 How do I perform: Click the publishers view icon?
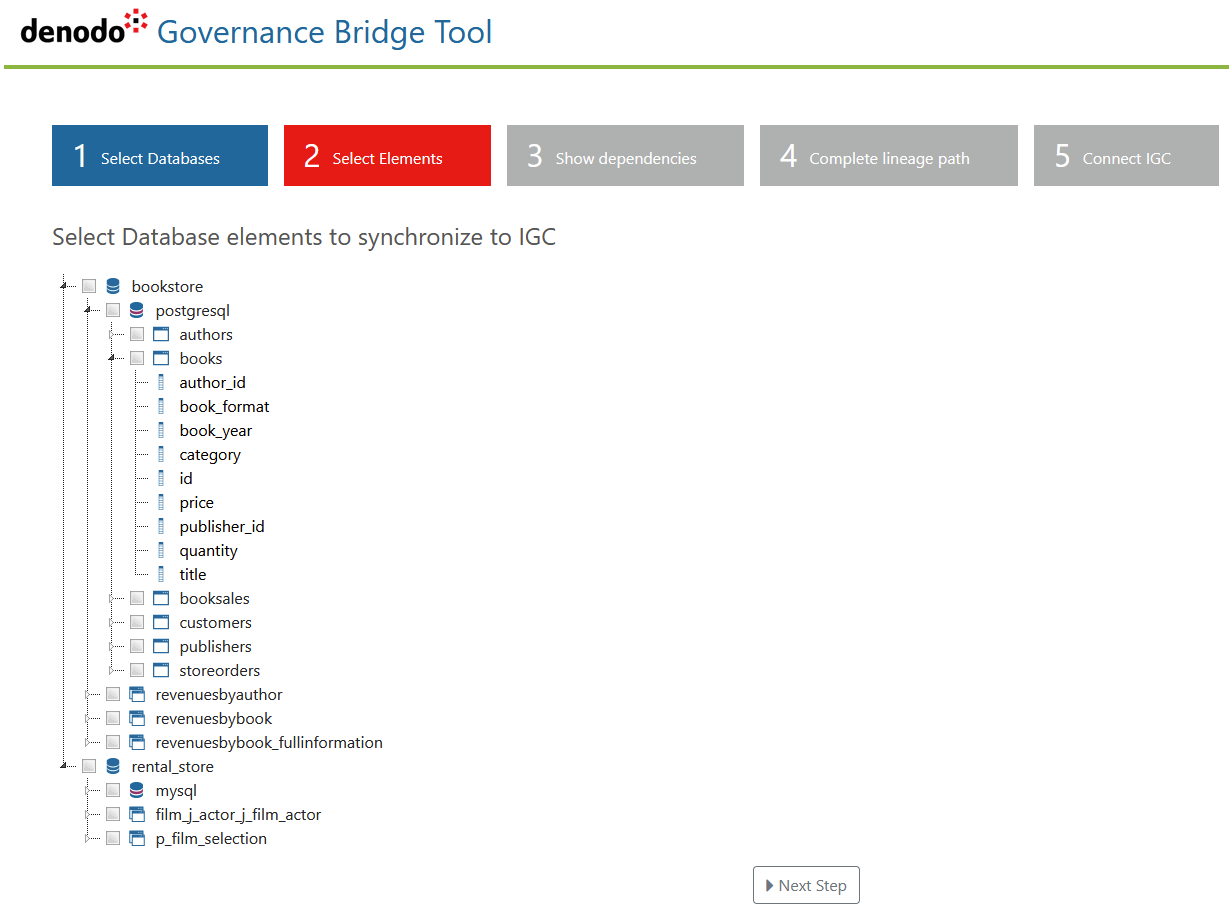coord(161,647)
